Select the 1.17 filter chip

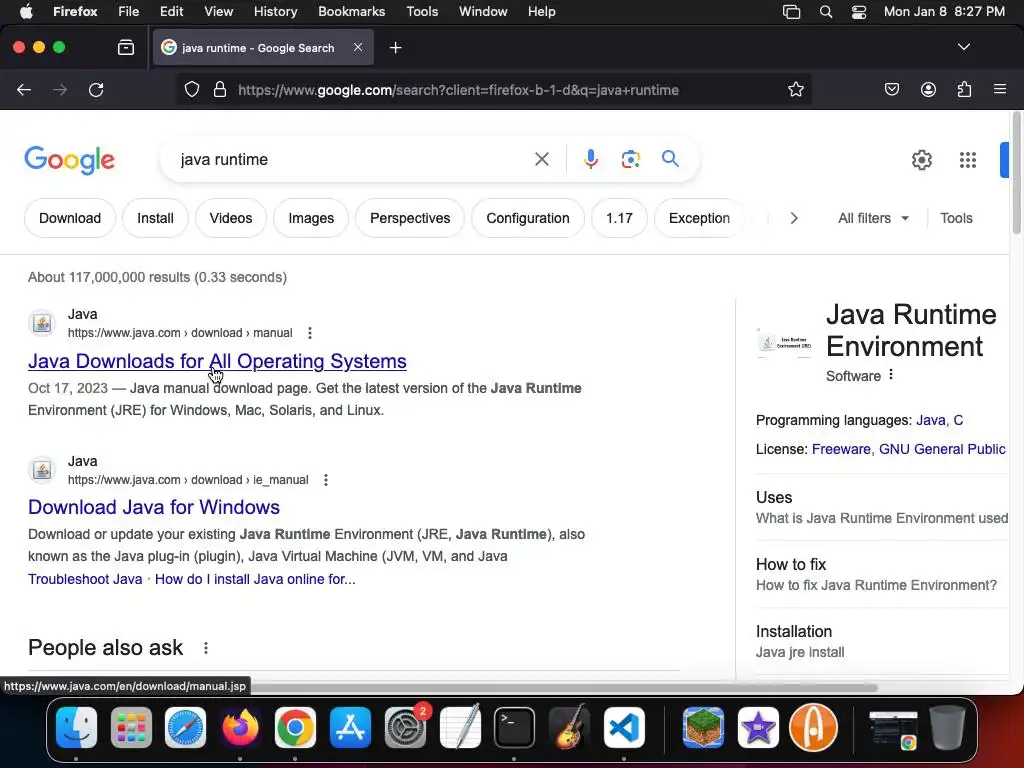point(619,218)
